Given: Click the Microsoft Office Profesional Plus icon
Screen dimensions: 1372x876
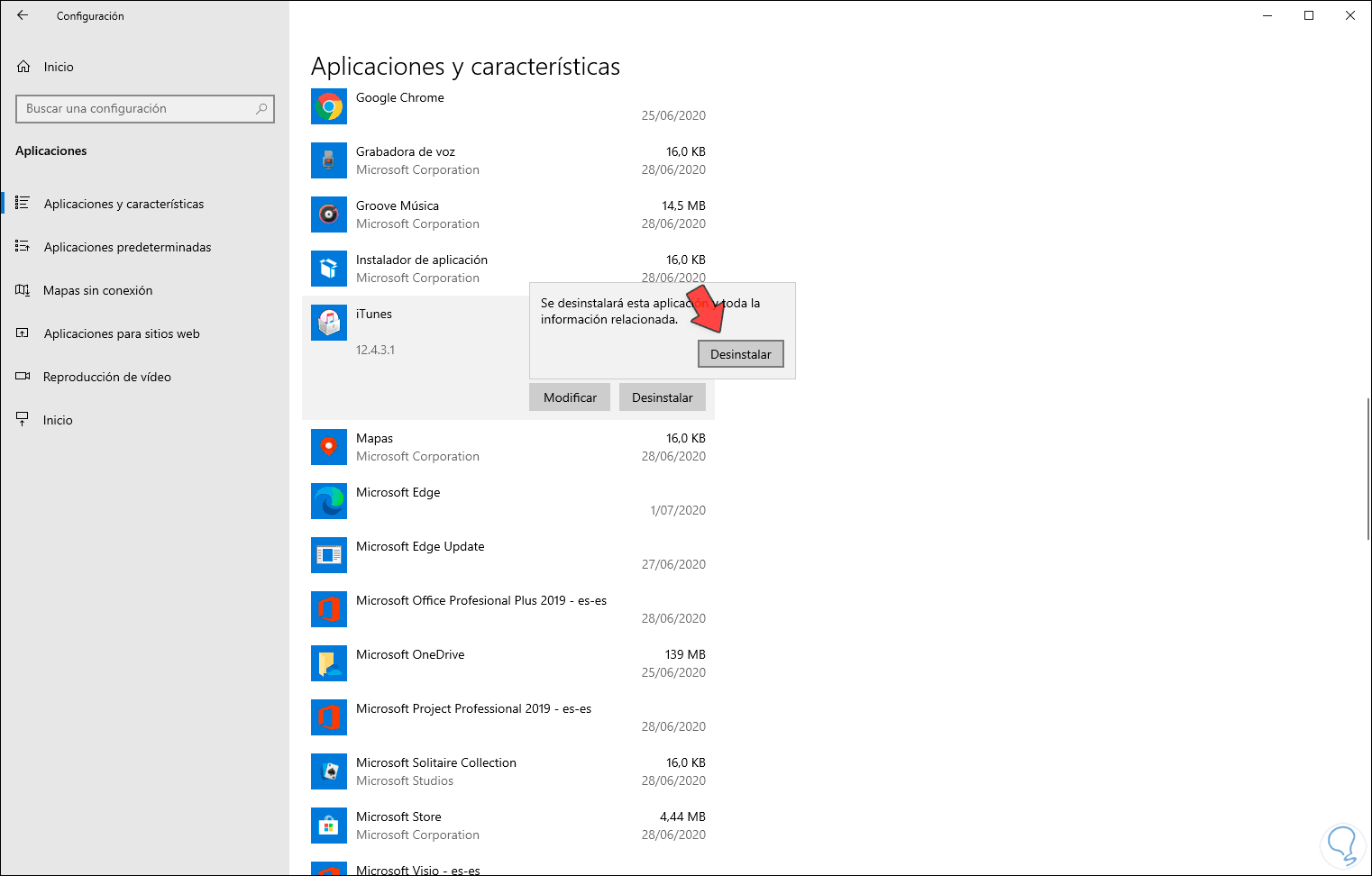Looking at the screenshot, I should coord(329,609).
